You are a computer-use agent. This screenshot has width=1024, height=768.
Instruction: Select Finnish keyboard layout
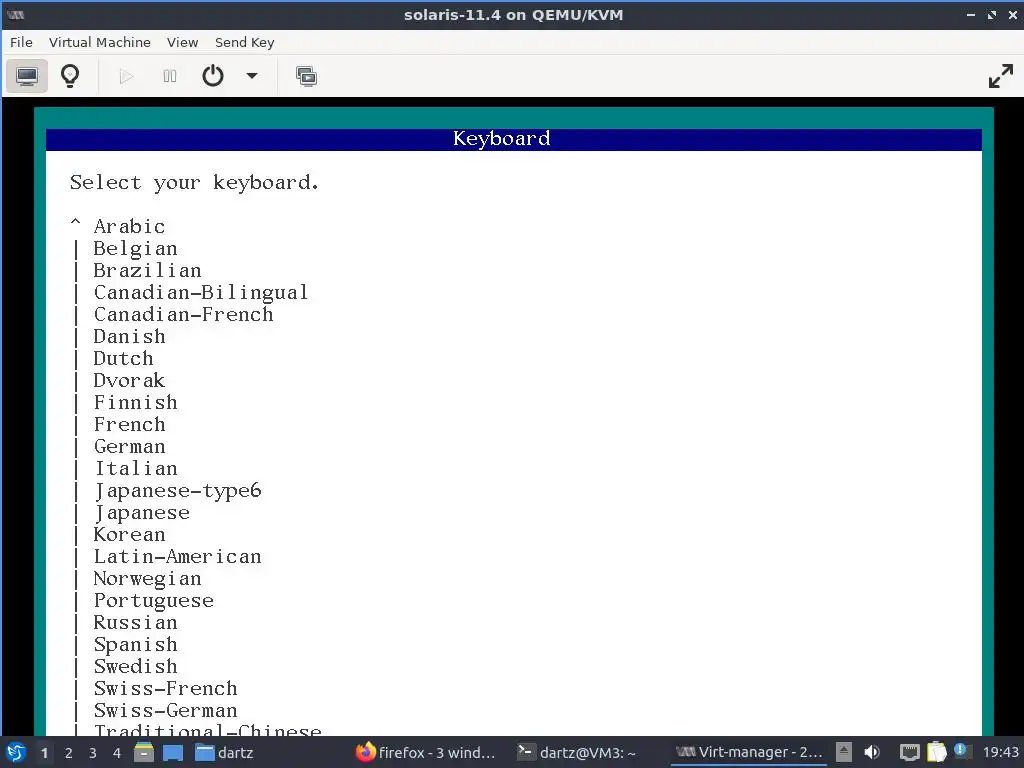[x=135, y=402]
